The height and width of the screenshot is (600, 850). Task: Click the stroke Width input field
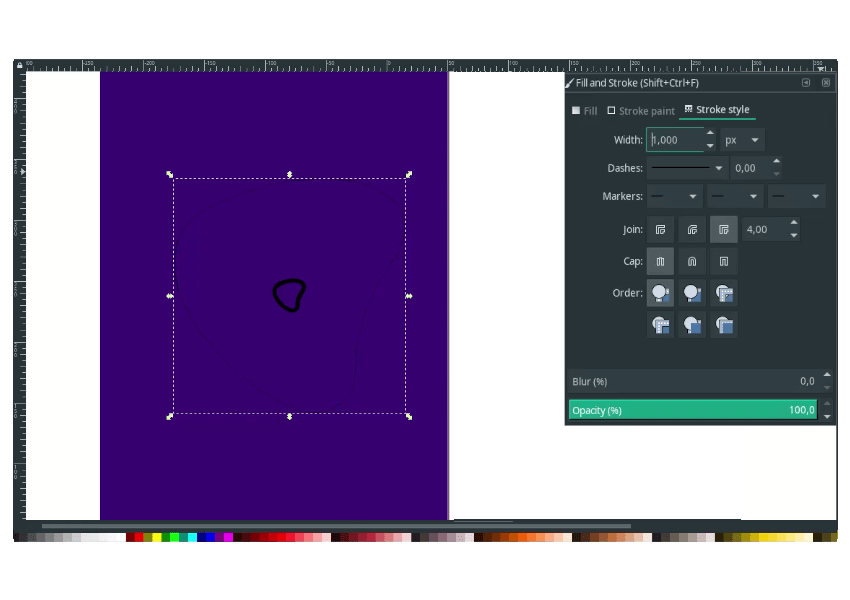pyautogui.click(x=675, y=140)
